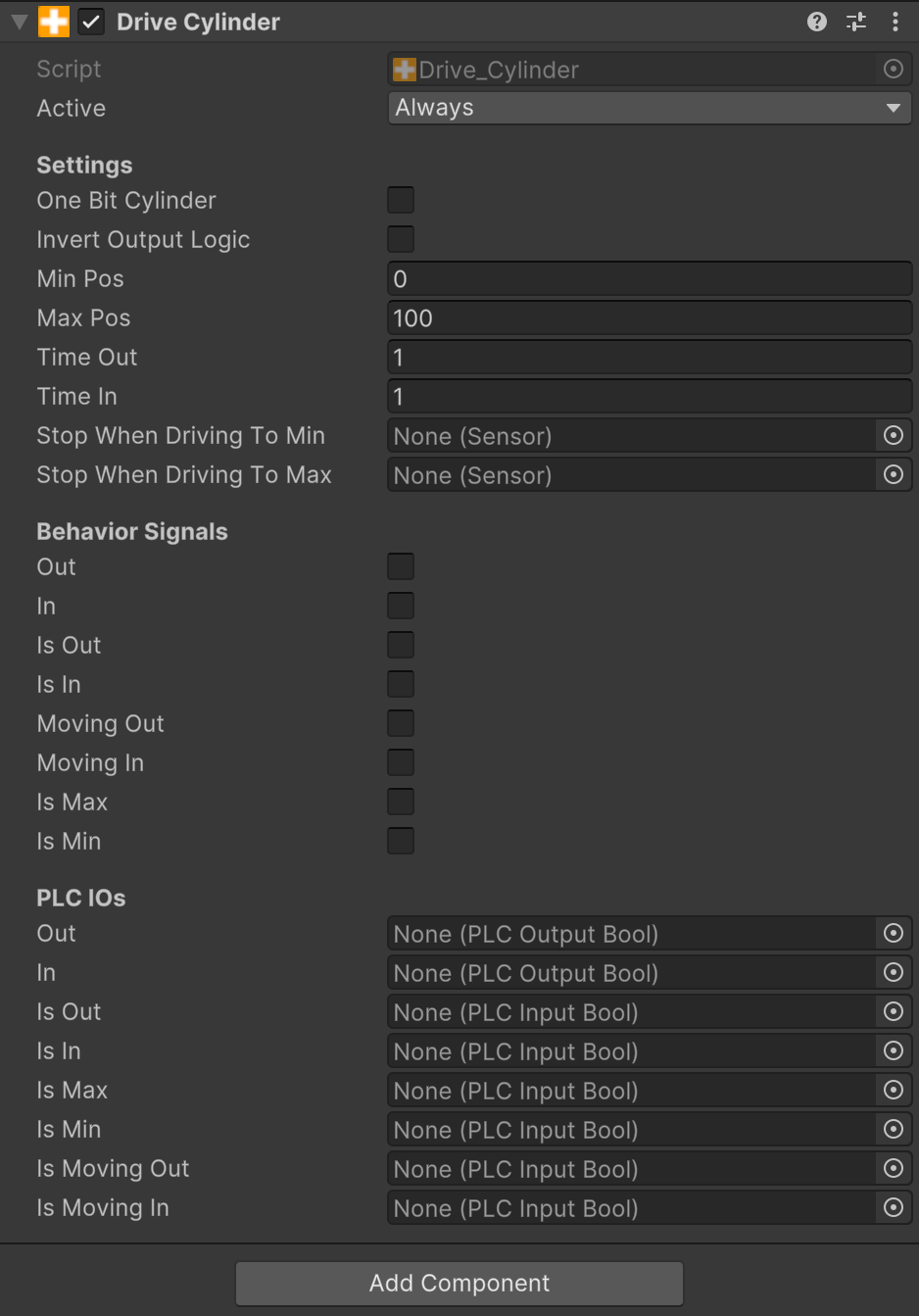This screenshot has width=919, height=1316.
Task: Open object picker for Is Moving In
Action: (x=893, y=1207)
